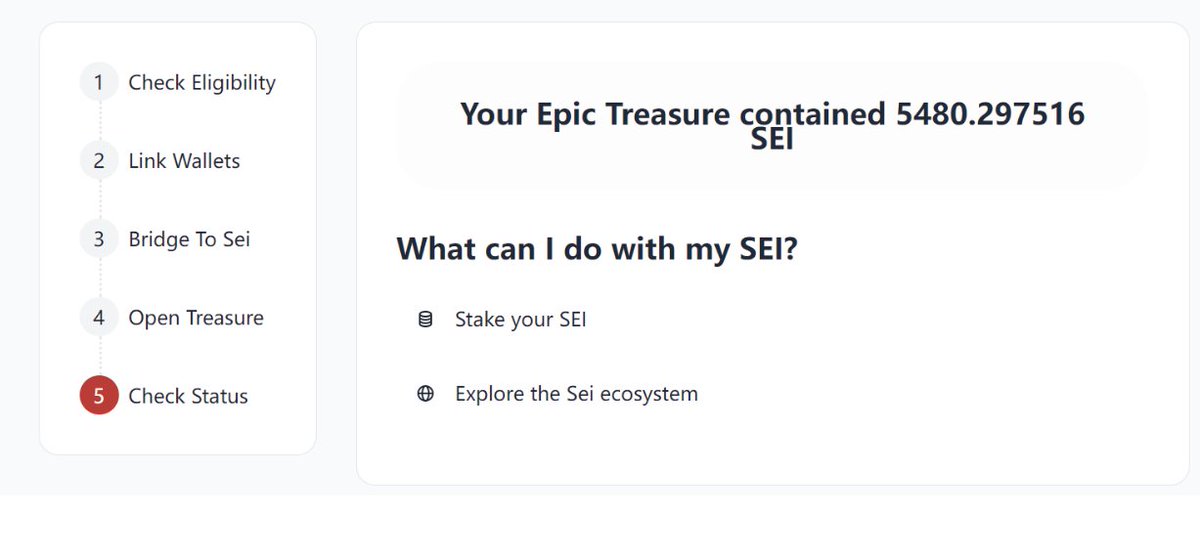
Task: Open the Open Treasure step
Action: coord(196,318)
